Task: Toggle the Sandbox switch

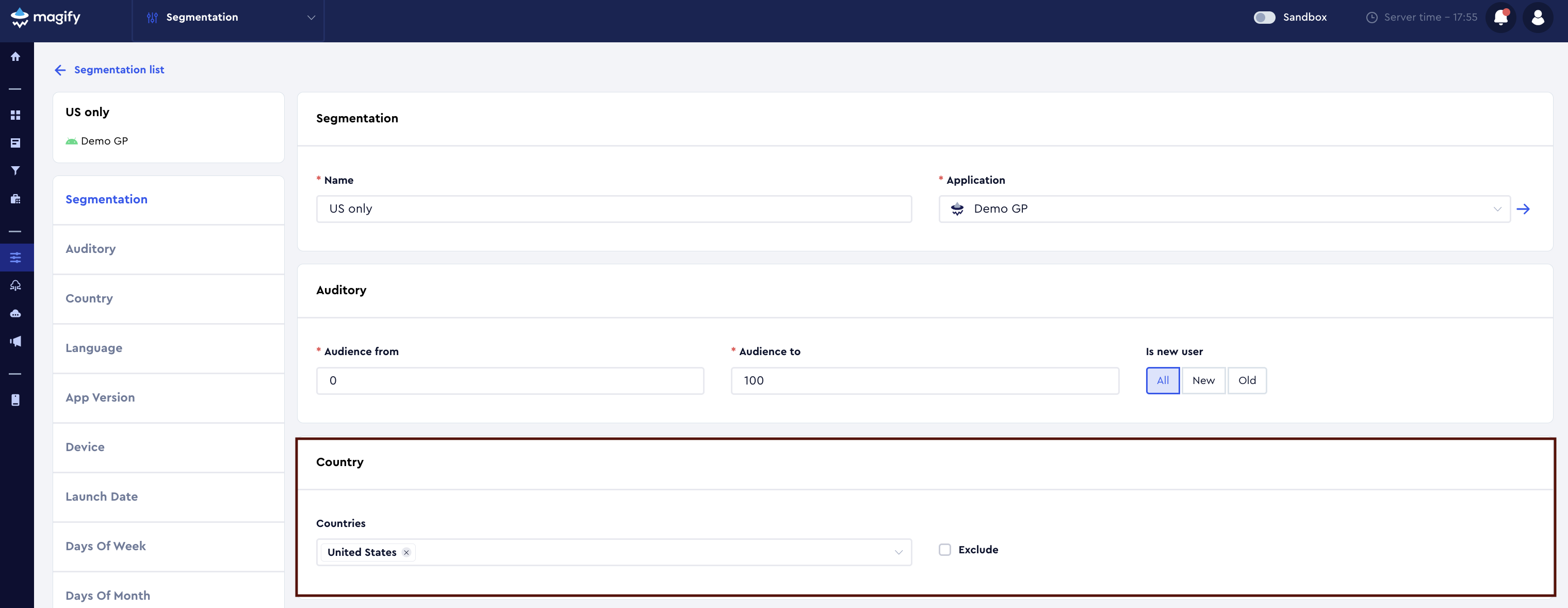Action: point(1264,18)
